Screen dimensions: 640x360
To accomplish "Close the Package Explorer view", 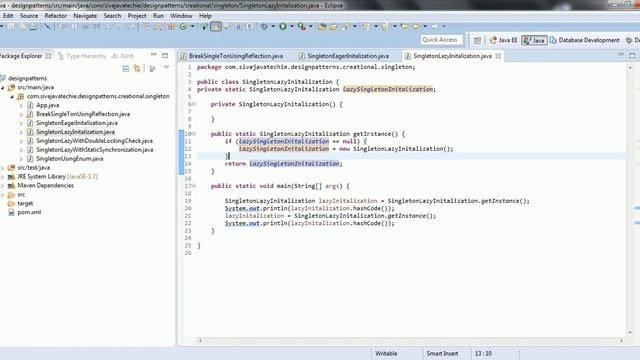I will (x=48, y=56).
